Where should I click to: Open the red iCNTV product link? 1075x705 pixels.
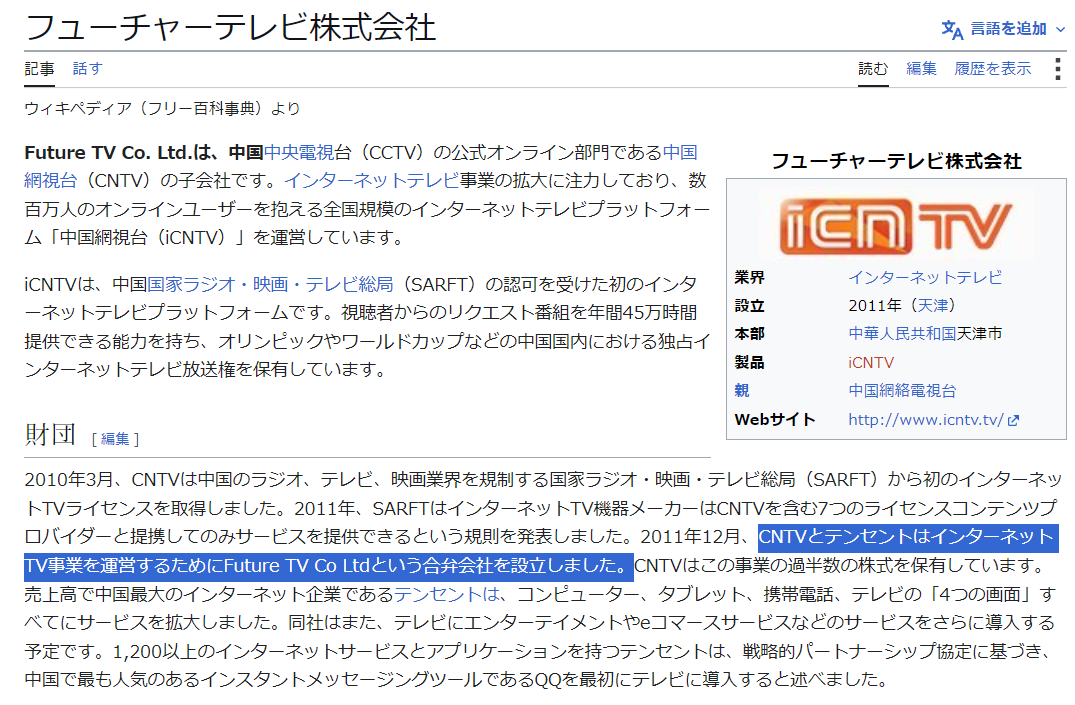[x=871, y=362]
